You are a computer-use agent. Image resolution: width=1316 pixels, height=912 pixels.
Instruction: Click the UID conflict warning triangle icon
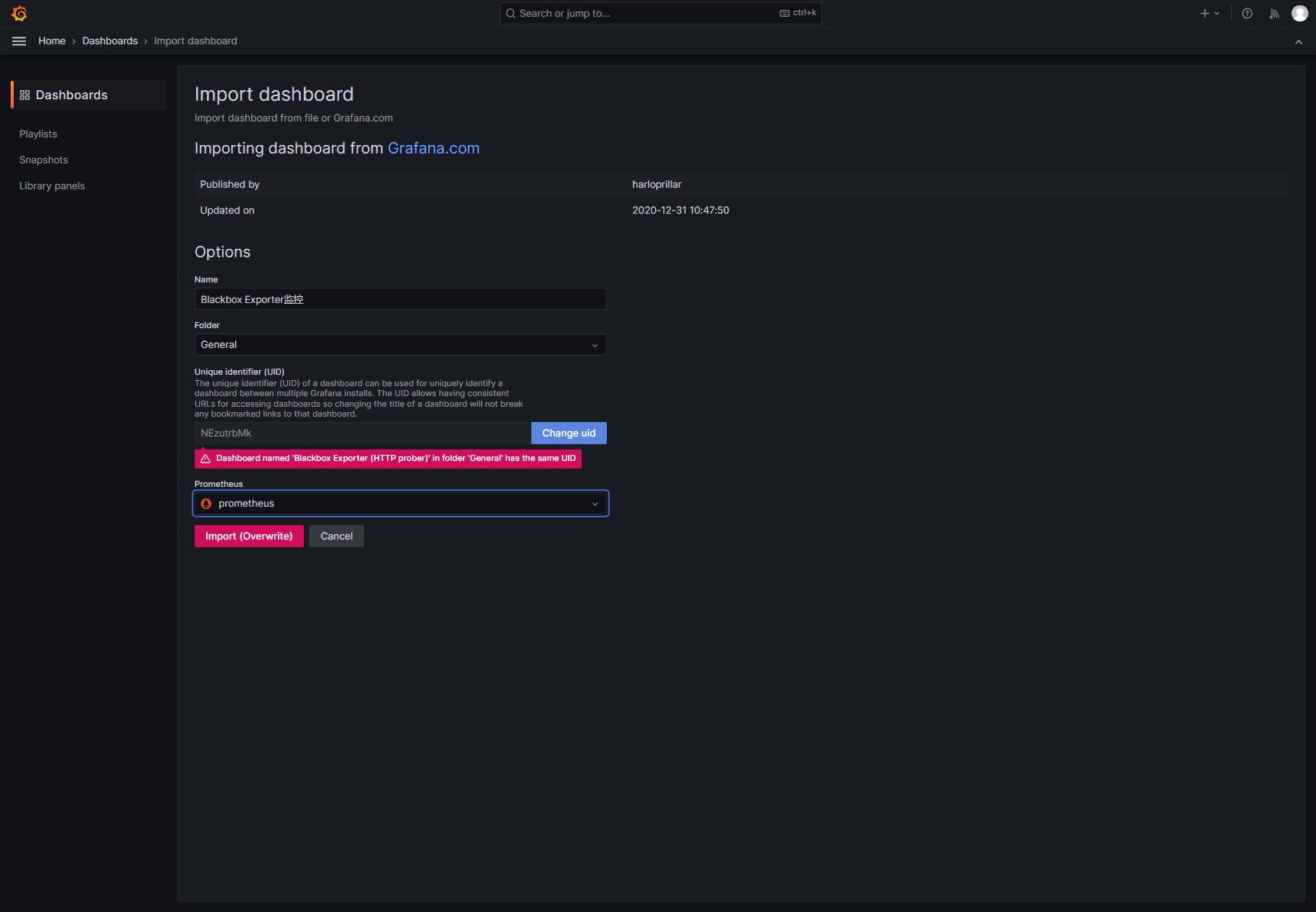[205, 459]
